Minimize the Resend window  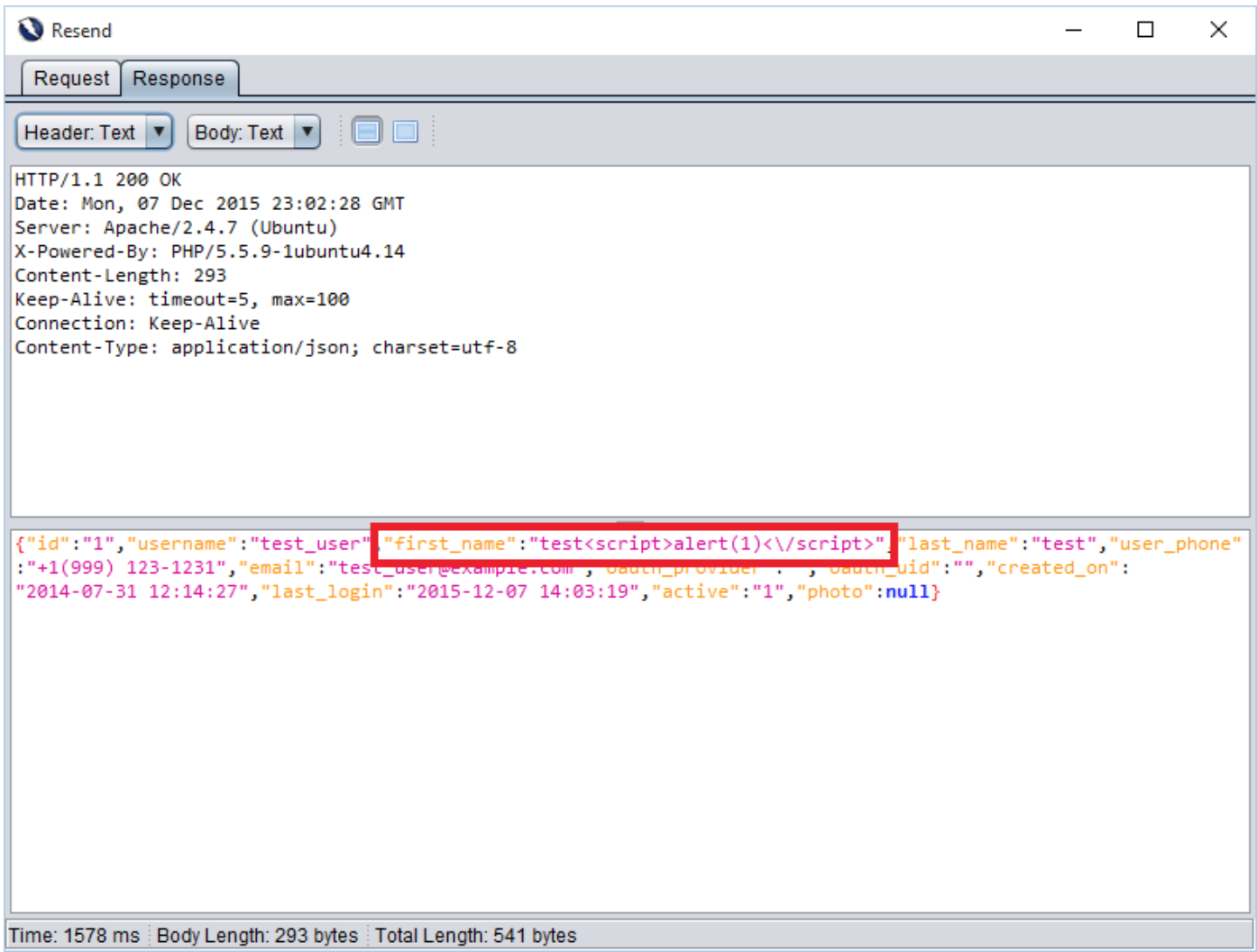point(1073,30)
